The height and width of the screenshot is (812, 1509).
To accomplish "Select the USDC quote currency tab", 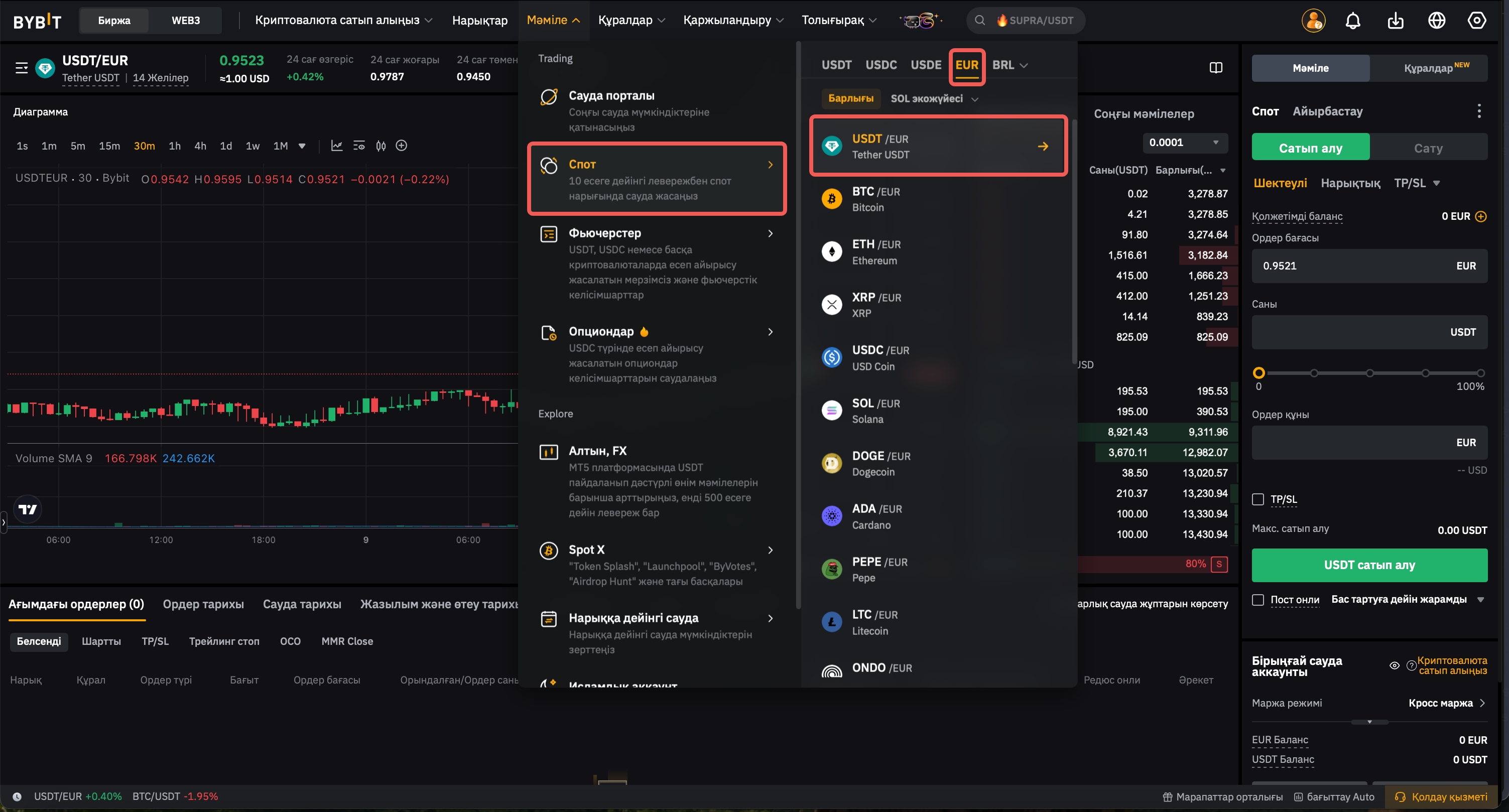I will [881, 65].
